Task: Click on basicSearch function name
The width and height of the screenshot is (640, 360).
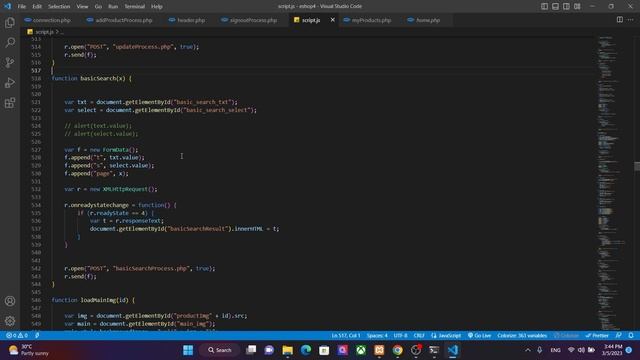Action: (x=98, y=78)
